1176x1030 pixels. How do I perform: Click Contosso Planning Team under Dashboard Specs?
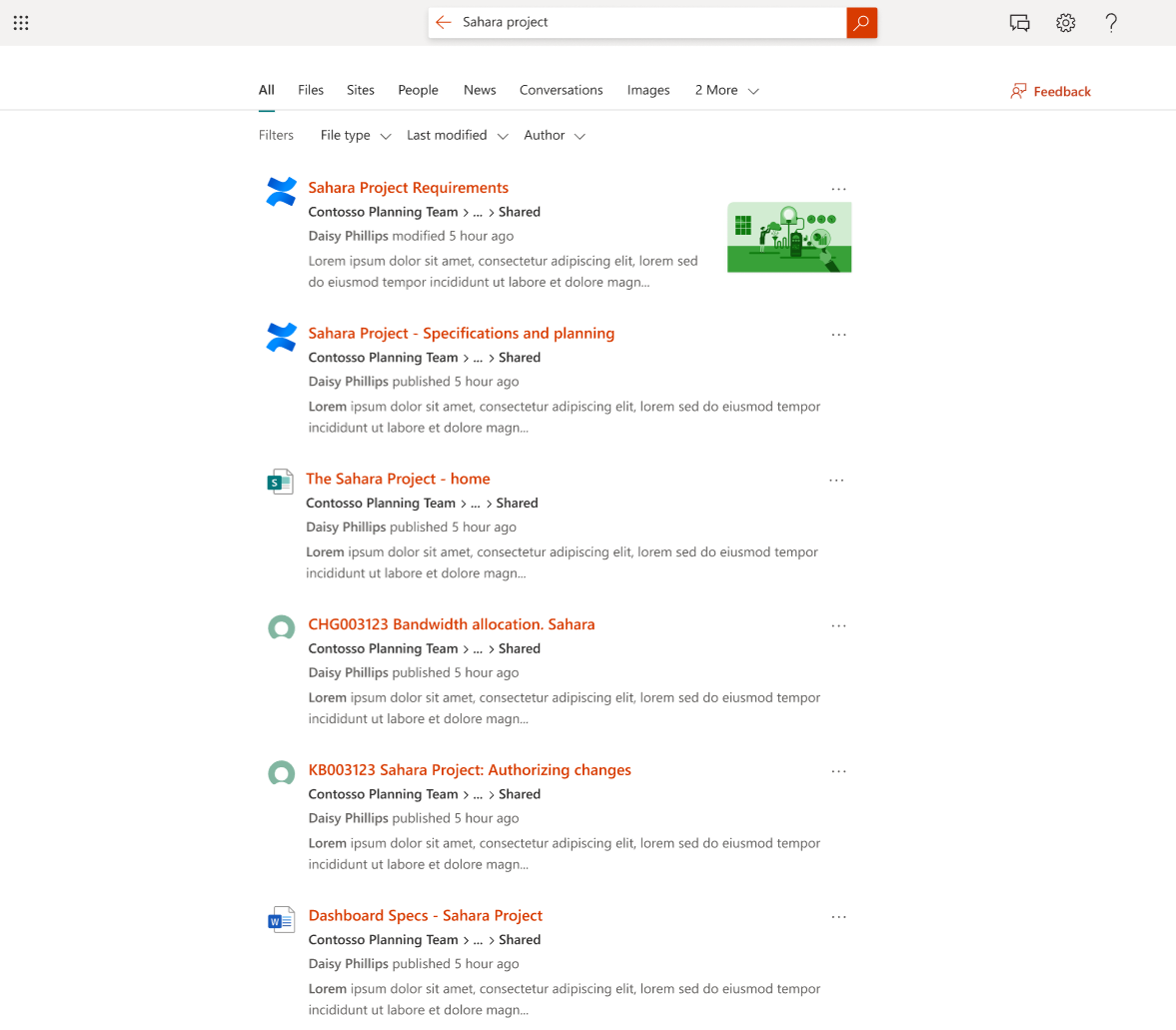(383, 940)
